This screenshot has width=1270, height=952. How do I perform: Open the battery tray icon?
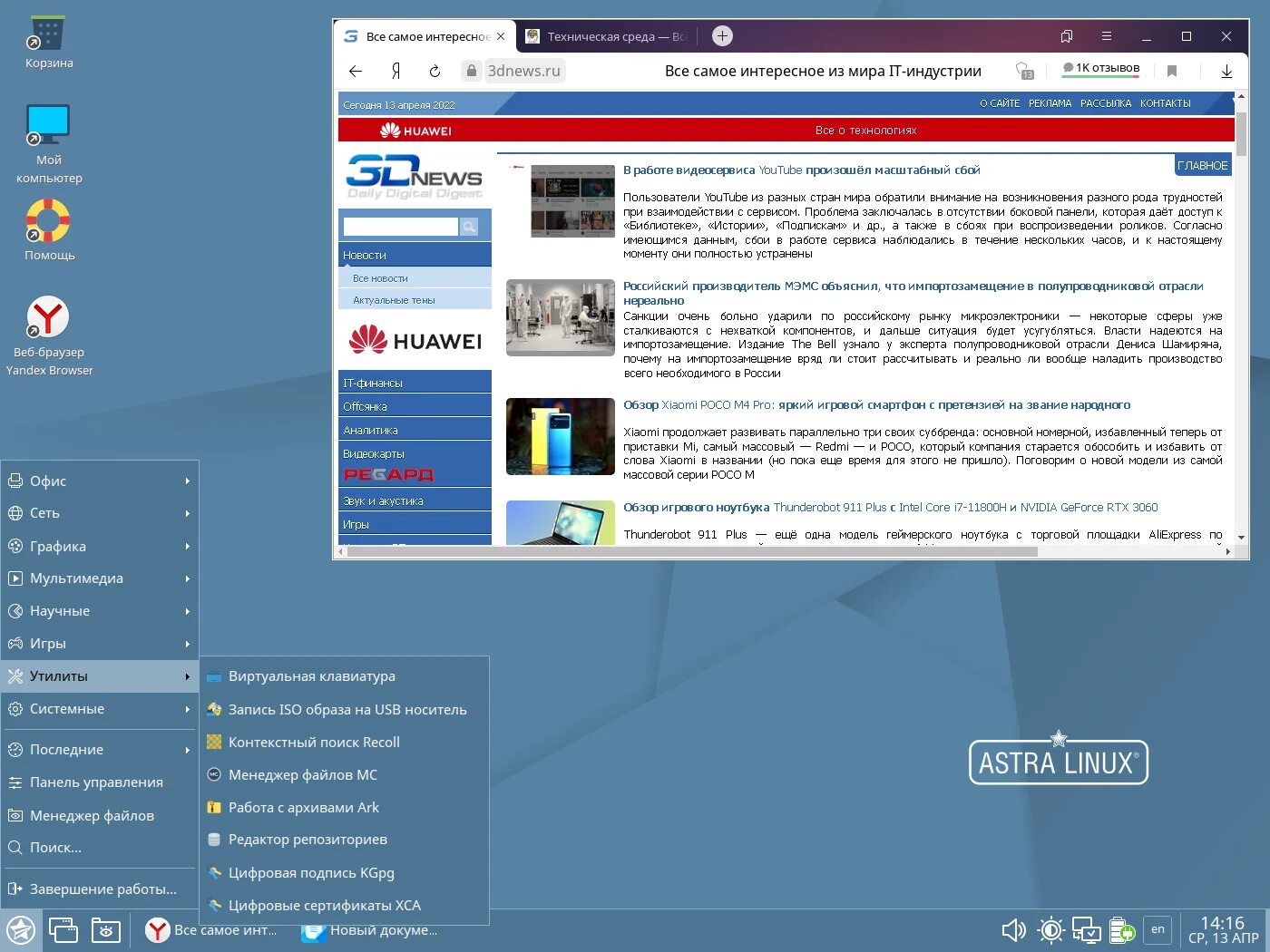(1122, 930)
